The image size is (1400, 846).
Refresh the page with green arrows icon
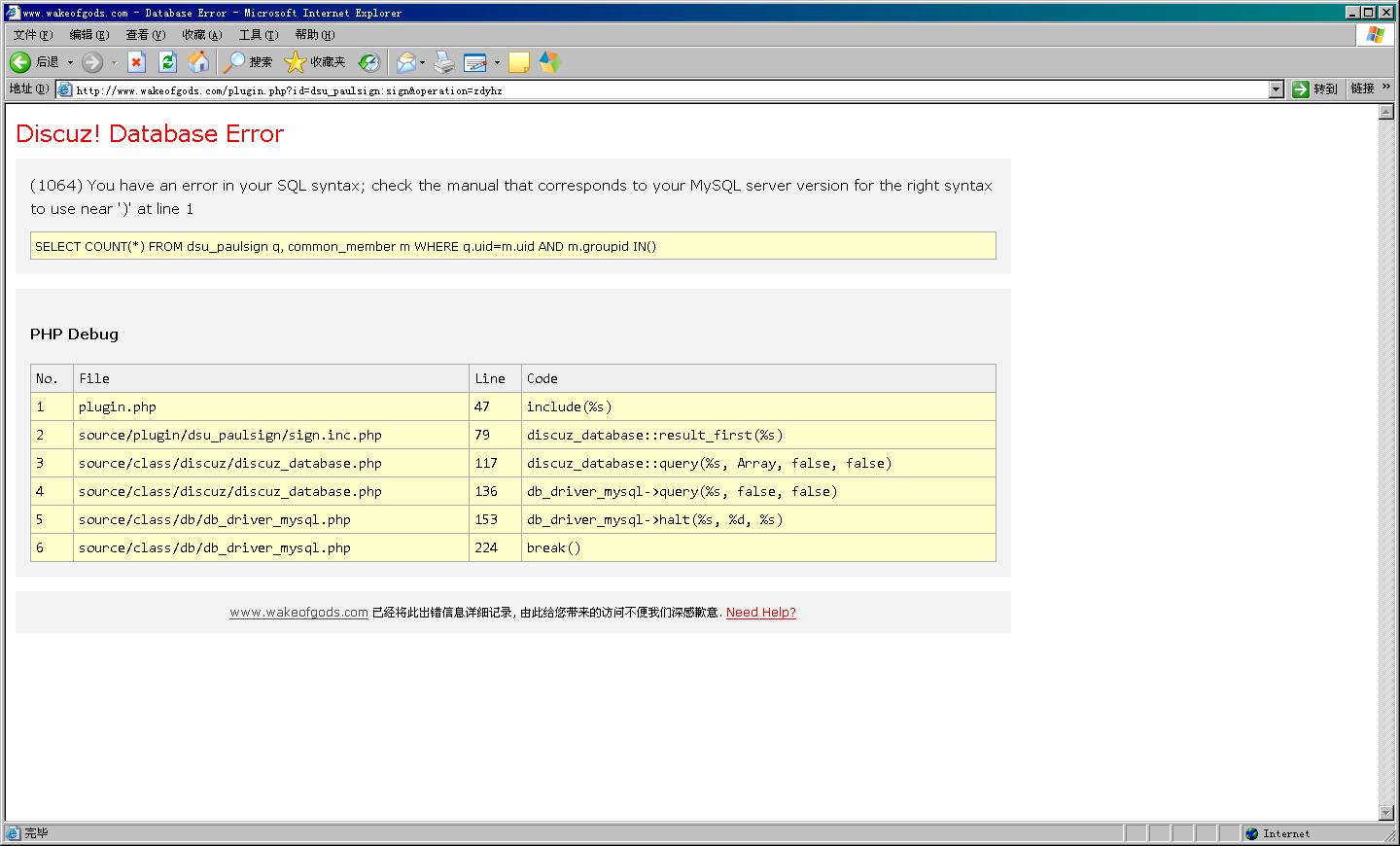(167, 62)
